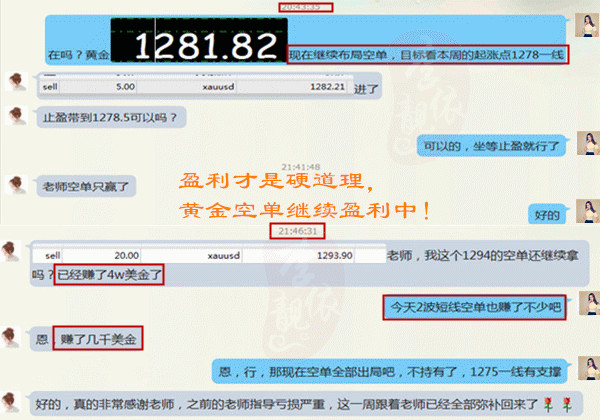Click teacher avatar next to '可以的，坐等止盈就行了'
600x420 pixels.
[588, 143]
